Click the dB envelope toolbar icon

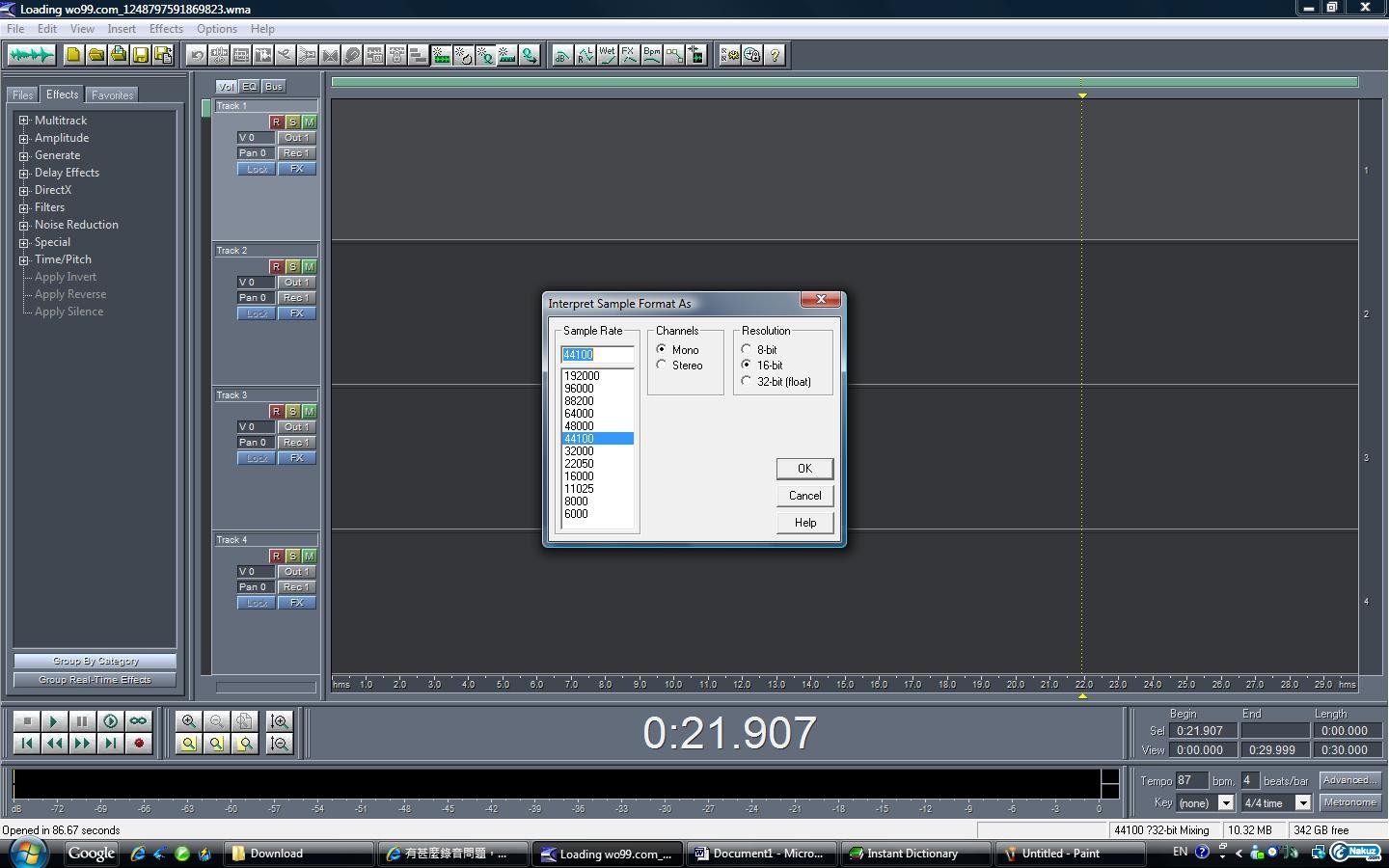point(561,55)
